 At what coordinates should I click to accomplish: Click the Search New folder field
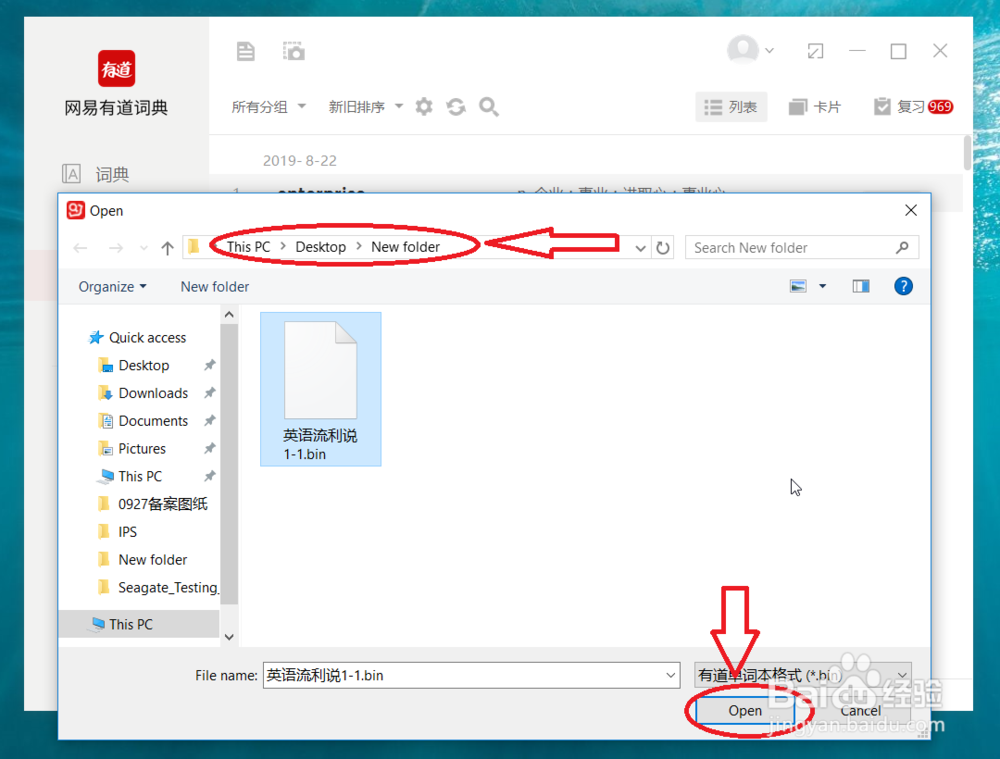[x=801, y=247]
